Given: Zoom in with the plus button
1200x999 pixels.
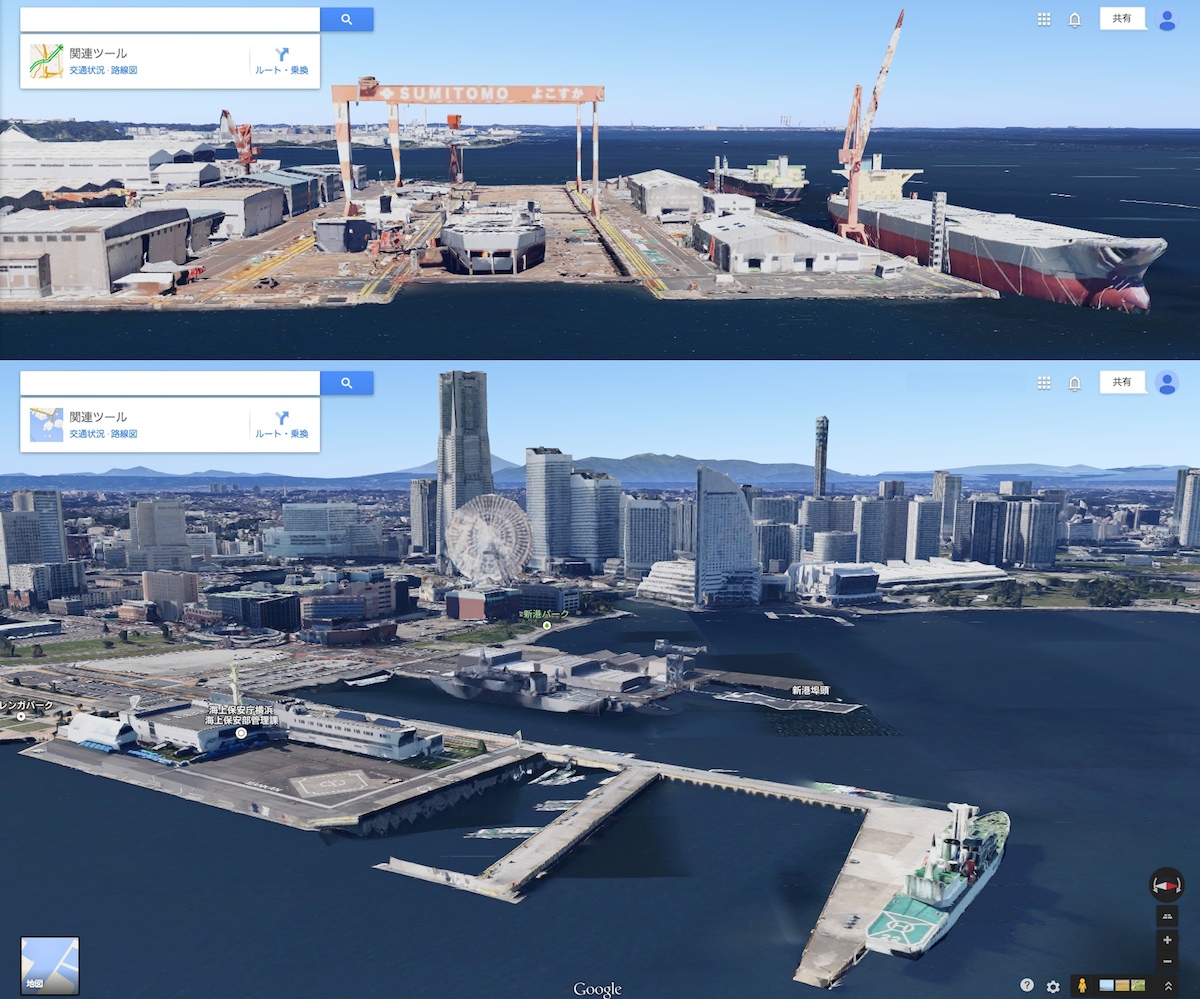Looking at the screenshot, I should pos(1167,940).
